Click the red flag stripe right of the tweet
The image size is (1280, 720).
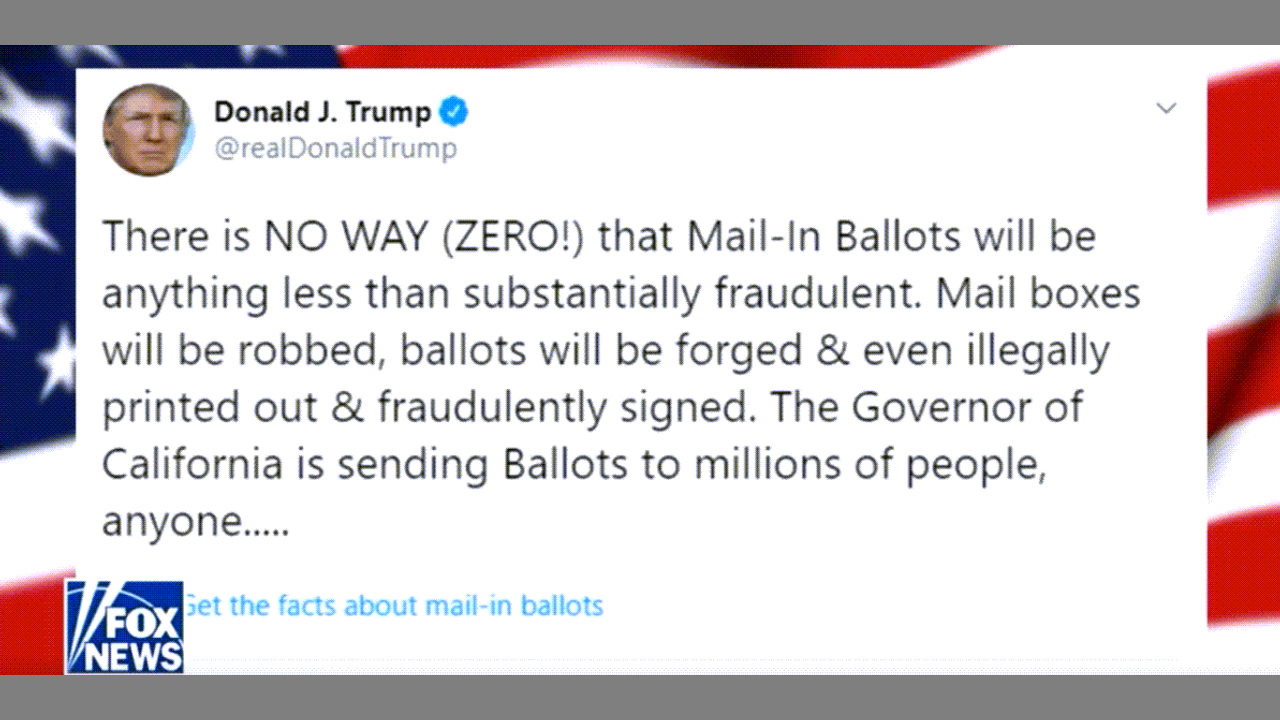[x=1243, y=150]
